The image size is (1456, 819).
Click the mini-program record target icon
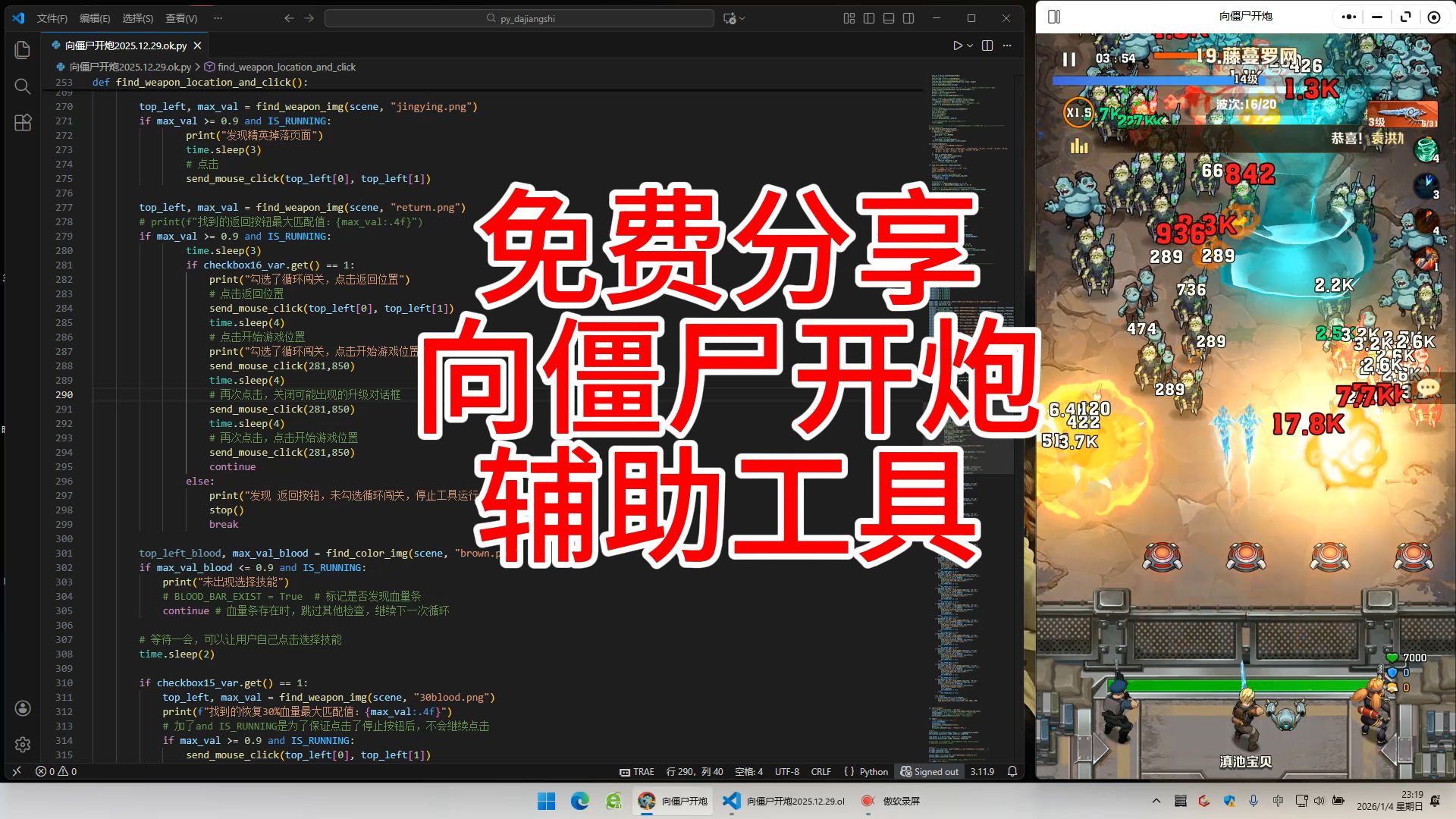(x=1433, y=17)
